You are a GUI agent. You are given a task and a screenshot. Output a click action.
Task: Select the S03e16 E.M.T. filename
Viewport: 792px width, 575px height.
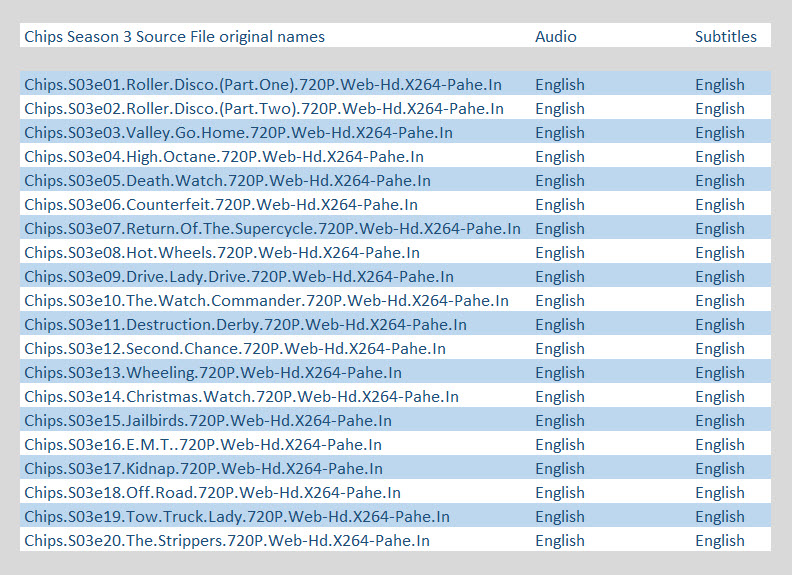tap(203, 445)
